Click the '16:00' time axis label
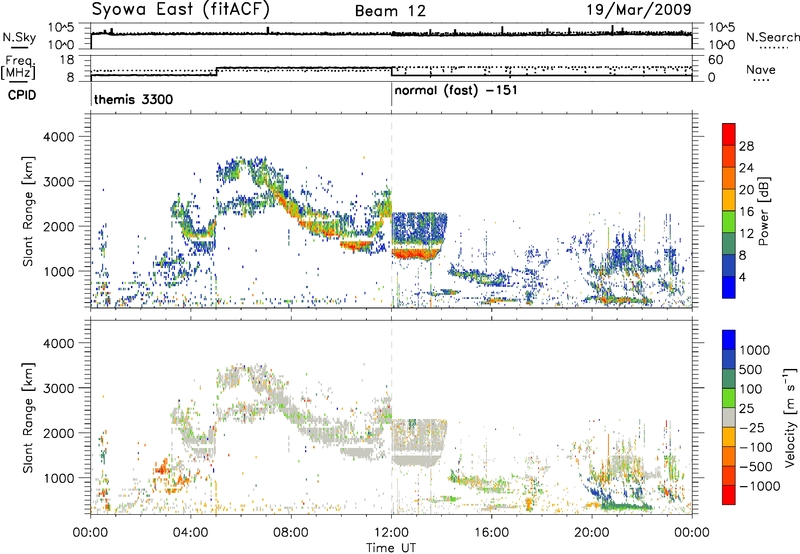800x554 pixels. 491,533
